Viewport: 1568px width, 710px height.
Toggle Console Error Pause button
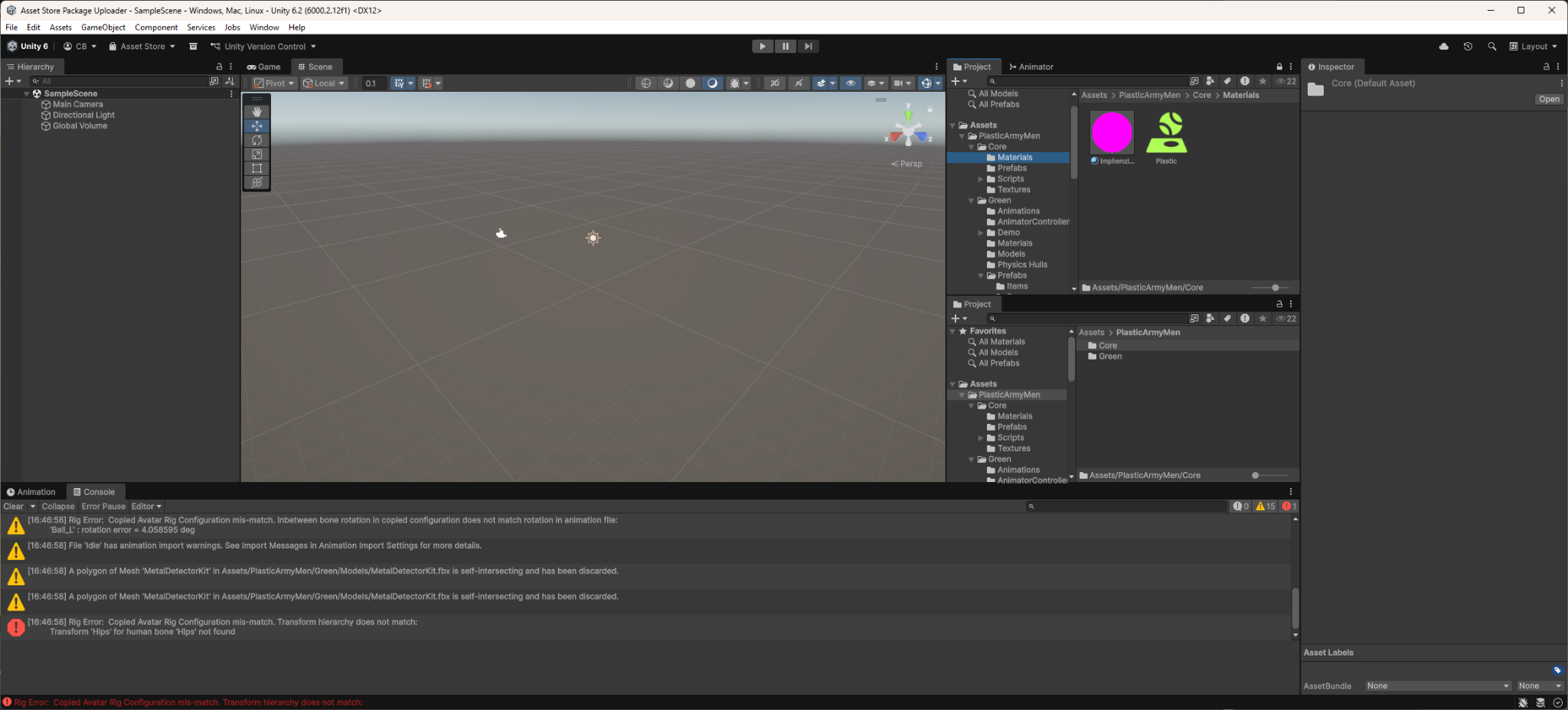pyautogui.click(x=103, y=506)
